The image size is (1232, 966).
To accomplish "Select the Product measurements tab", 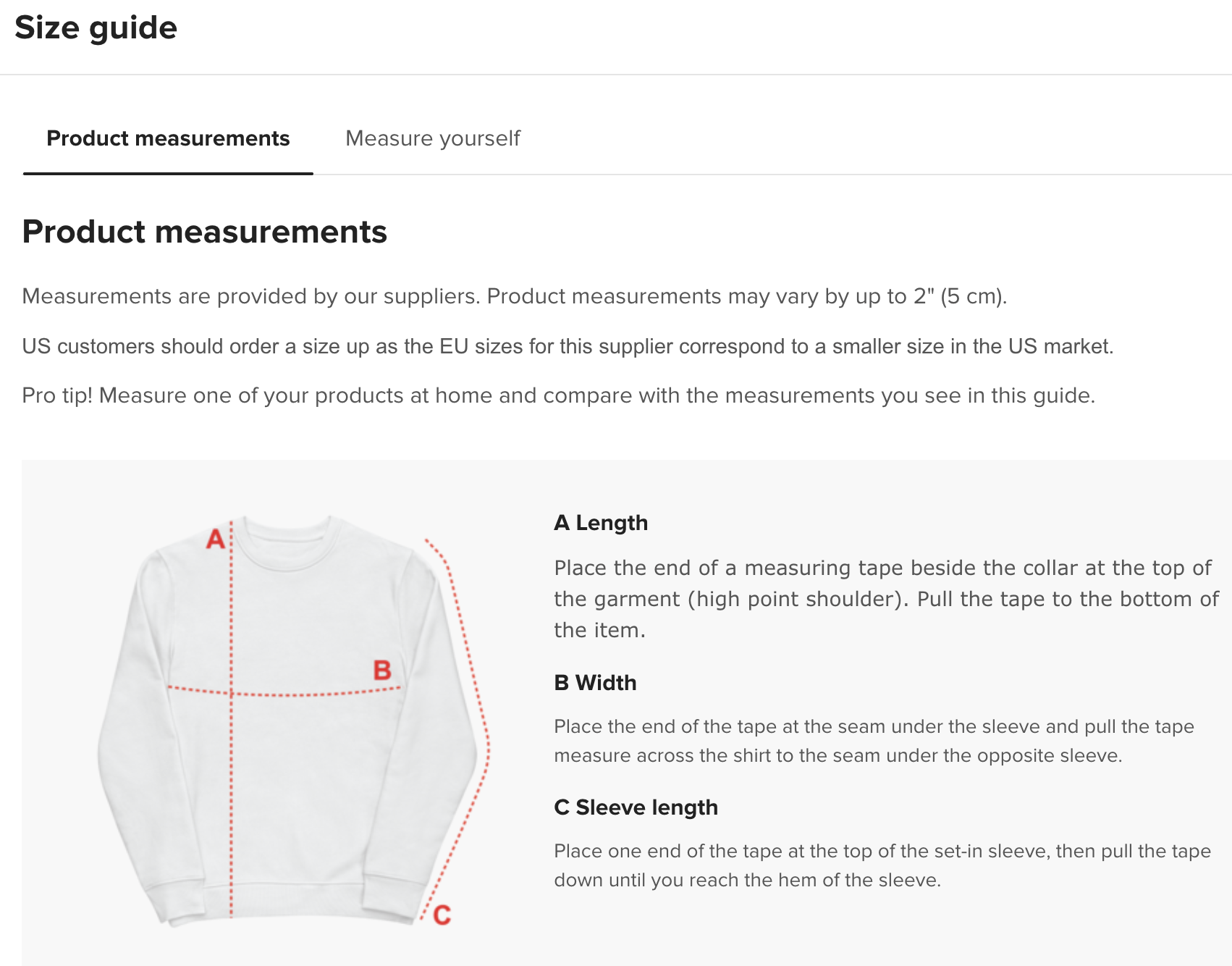I will [168, 138].
